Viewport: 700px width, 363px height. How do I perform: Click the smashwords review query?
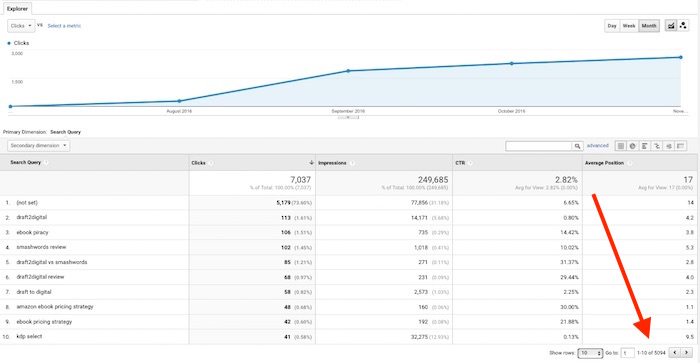[x=41, y=247]
